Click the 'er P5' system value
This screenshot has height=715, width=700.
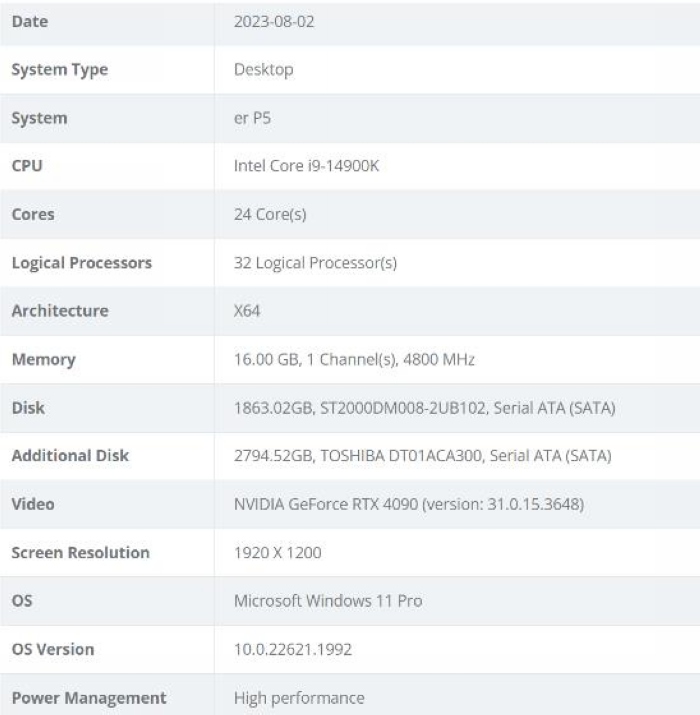(x=252, y=118)
